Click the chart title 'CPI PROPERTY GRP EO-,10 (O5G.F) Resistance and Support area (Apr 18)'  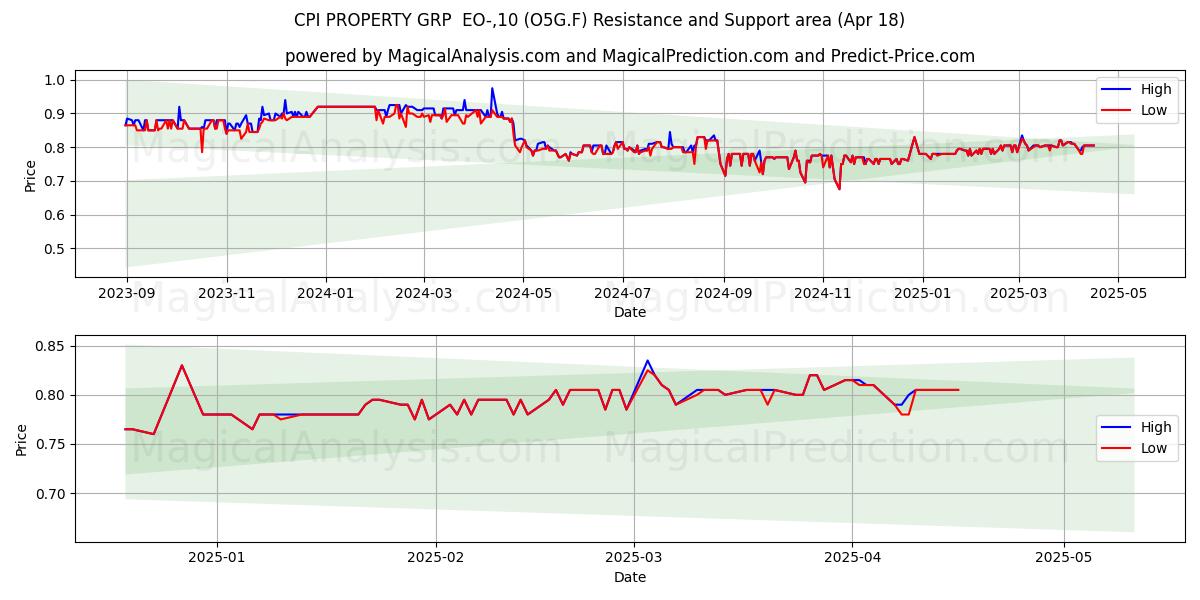pos(600,20)
